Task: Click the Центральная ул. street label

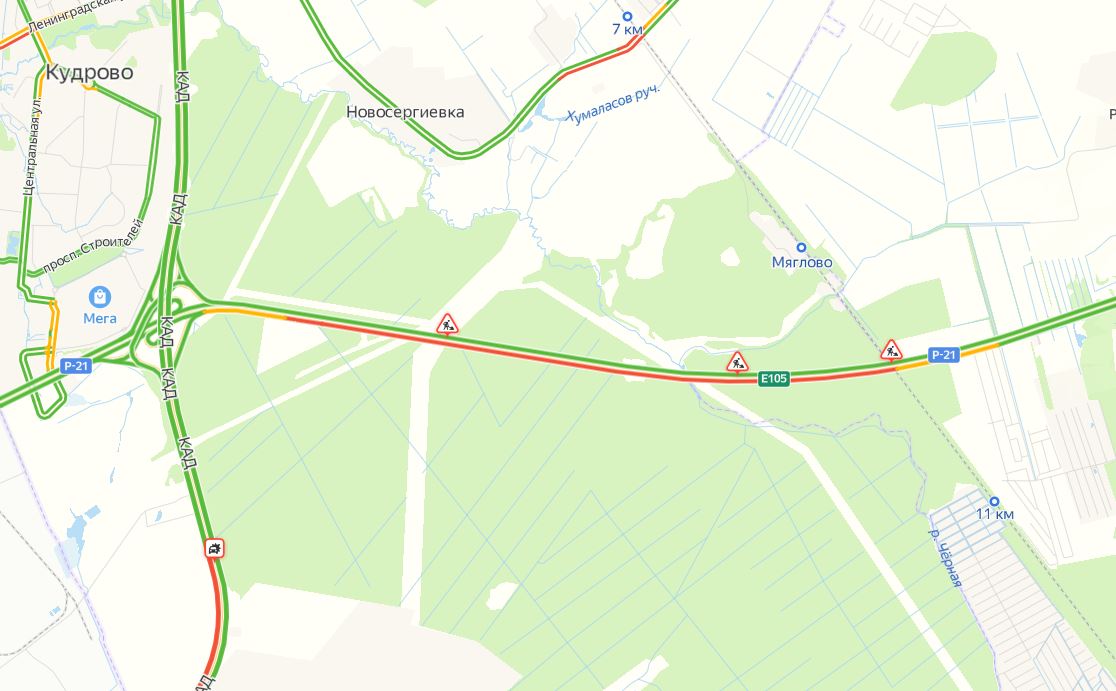Action: (x=33, y=145)
